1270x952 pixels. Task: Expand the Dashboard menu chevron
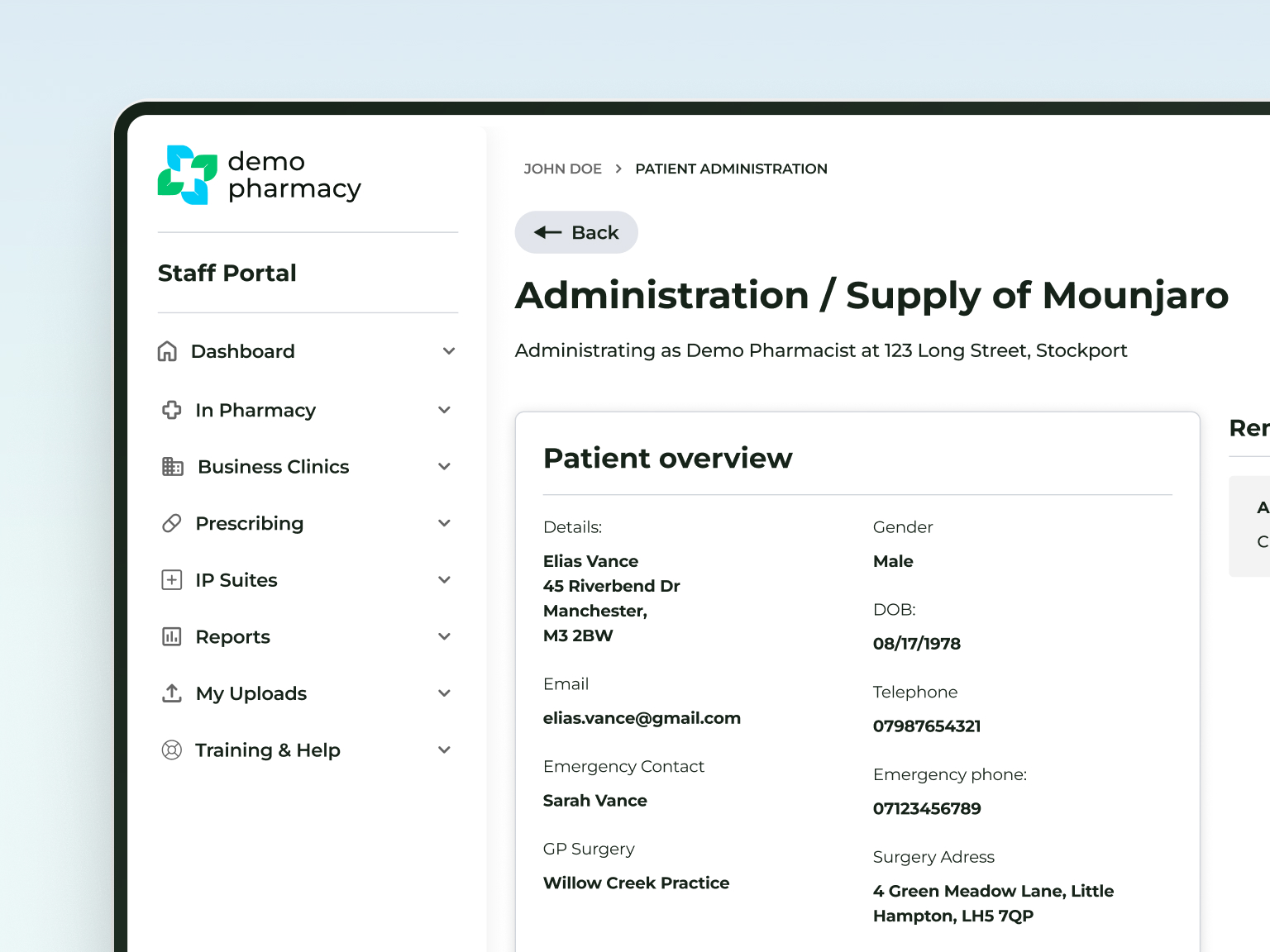[x=449, y=351]
